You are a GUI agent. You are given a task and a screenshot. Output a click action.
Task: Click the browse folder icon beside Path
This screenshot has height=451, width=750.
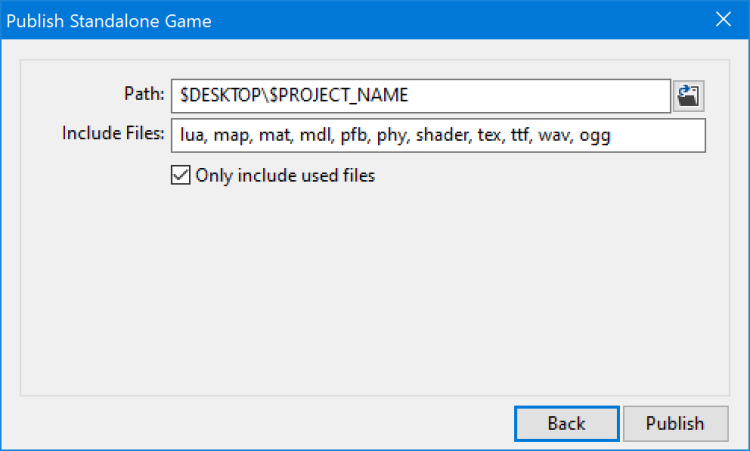click(689, 96)
